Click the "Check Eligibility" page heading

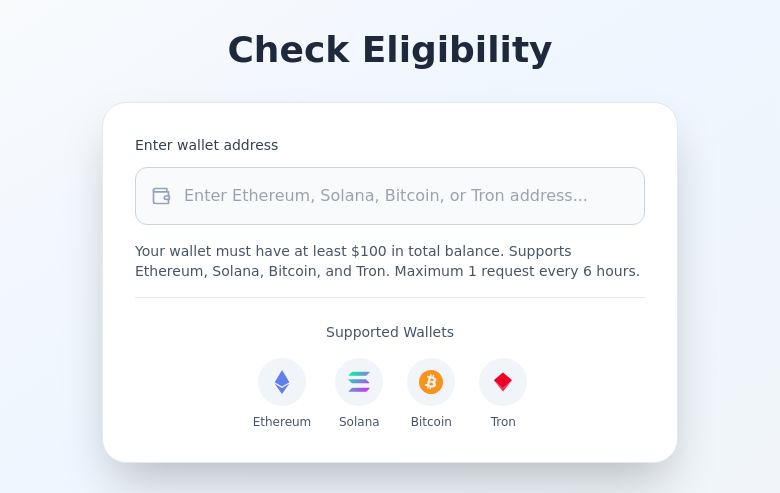[x=390, y=50]
